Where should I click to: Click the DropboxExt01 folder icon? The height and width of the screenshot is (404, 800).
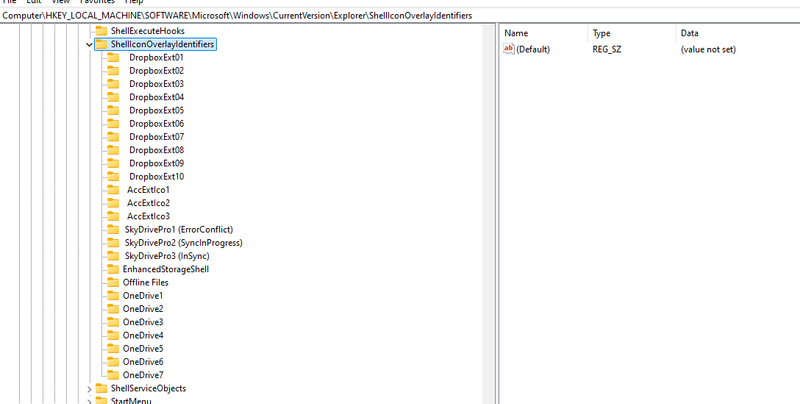pos(113,57)
